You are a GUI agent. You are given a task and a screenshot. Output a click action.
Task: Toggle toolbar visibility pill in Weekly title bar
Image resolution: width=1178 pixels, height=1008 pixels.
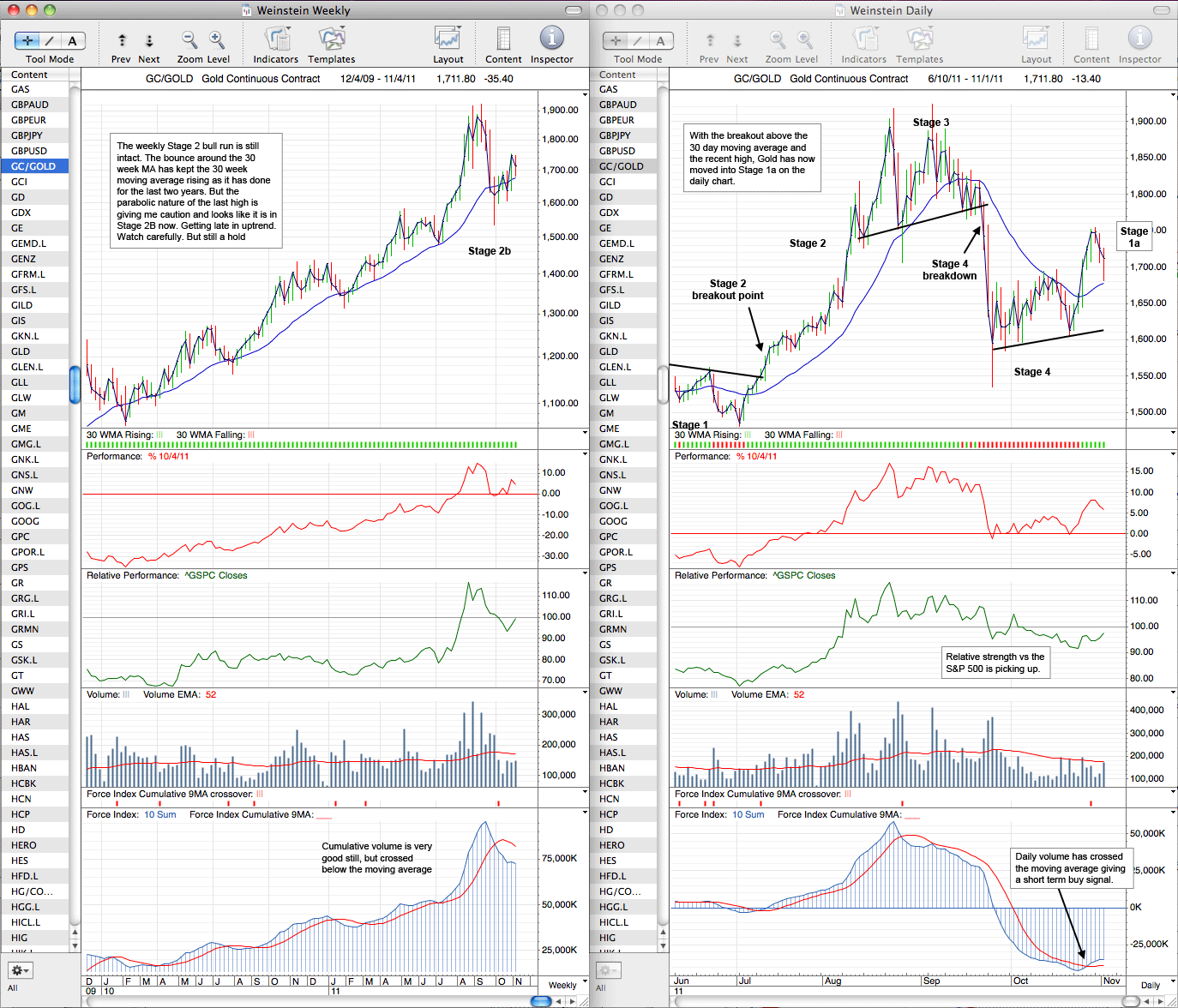(574, 10)
